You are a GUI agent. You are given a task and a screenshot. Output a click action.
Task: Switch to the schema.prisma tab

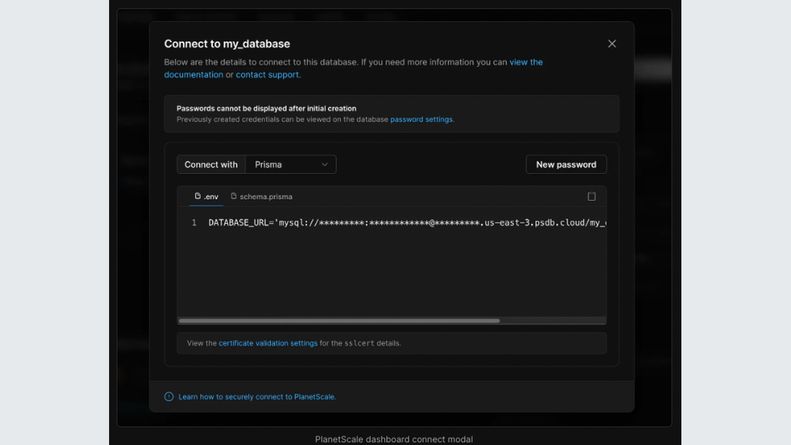tap(261, 196)
